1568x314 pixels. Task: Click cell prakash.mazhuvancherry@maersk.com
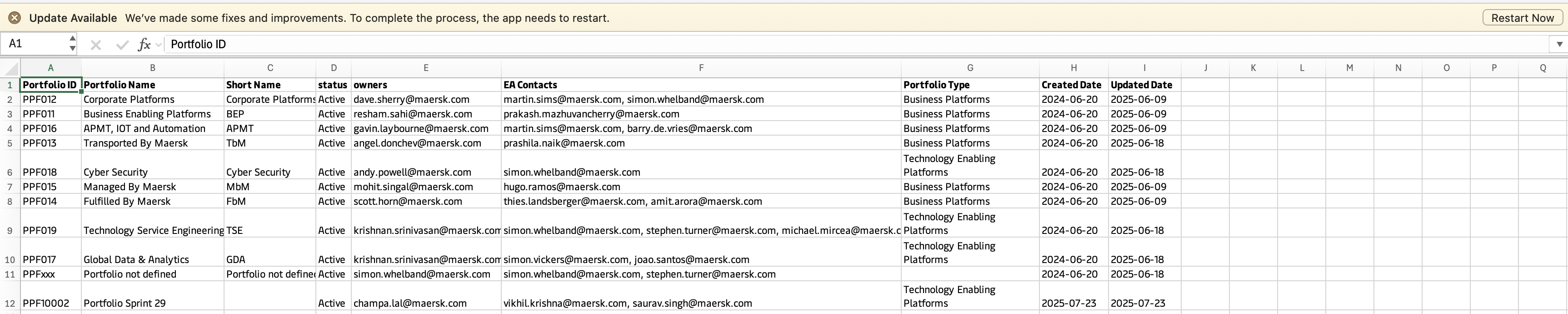coord(701,114)
